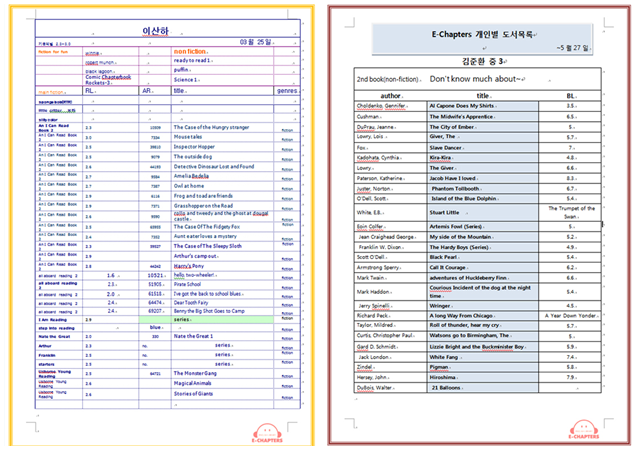
Task: Click the 'BL' column header
Action: tap(571, 96)
